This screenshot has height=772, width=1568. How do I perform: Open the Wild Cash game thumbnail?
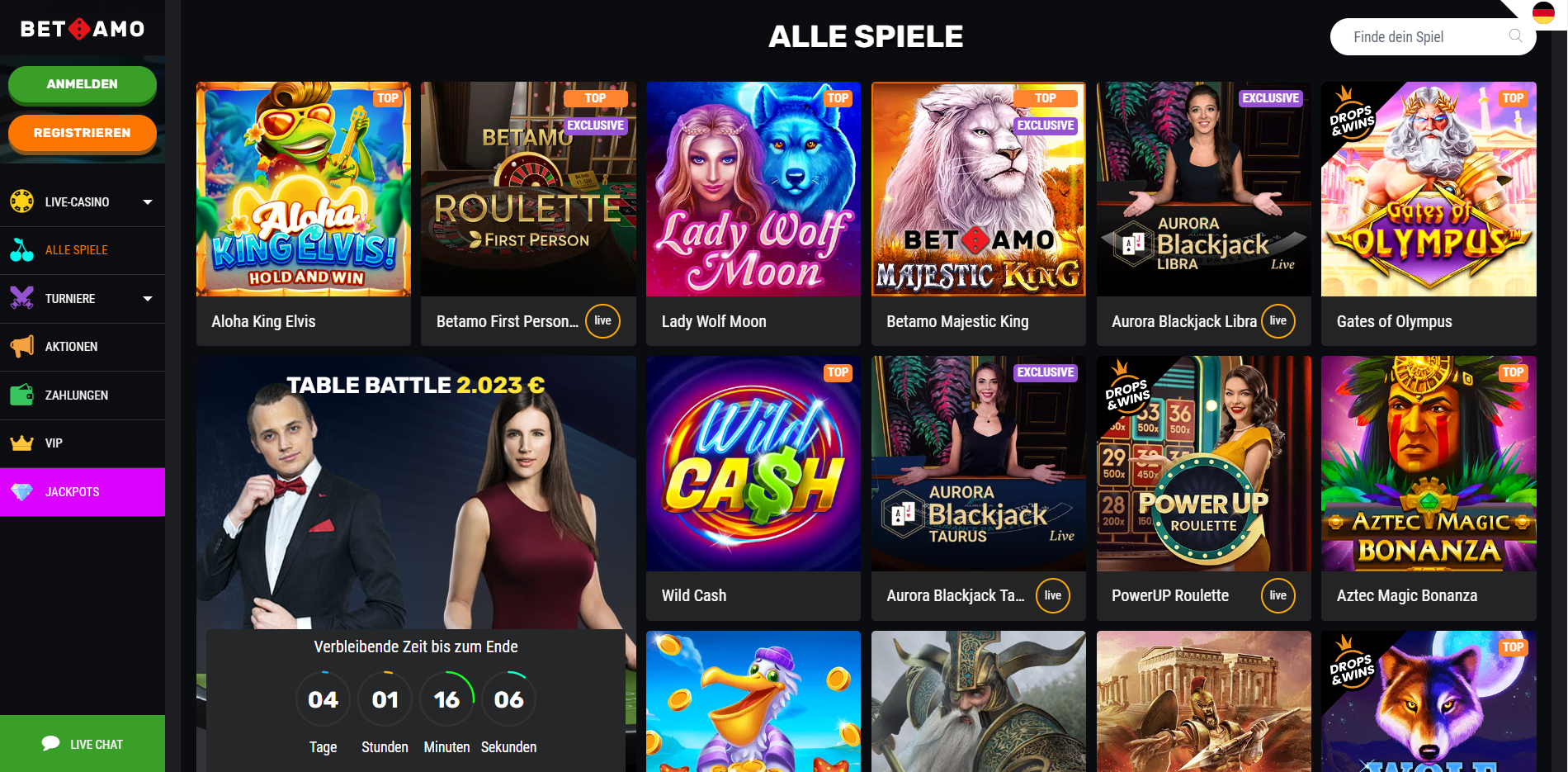click(753, 463)
